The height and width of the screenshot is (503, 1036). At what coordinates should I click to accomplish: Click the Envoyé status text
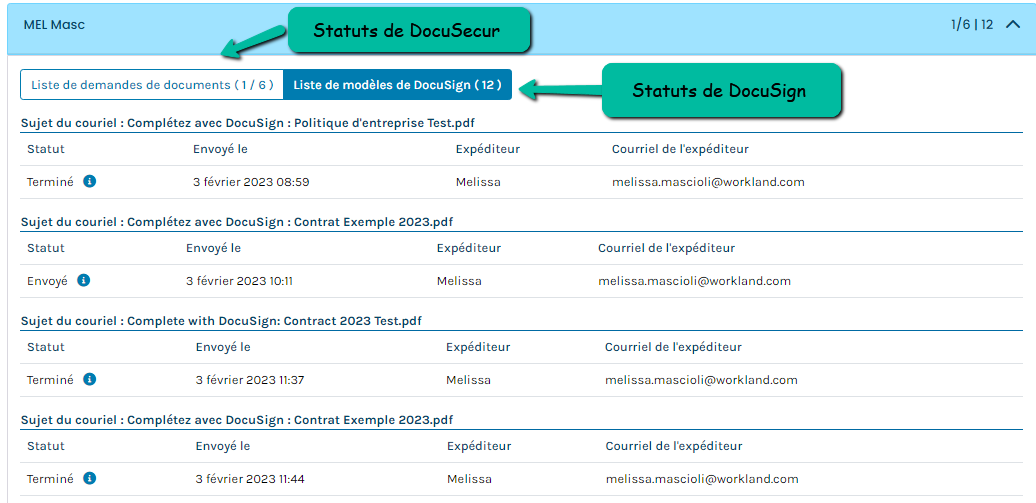click(x=47, y=281)
